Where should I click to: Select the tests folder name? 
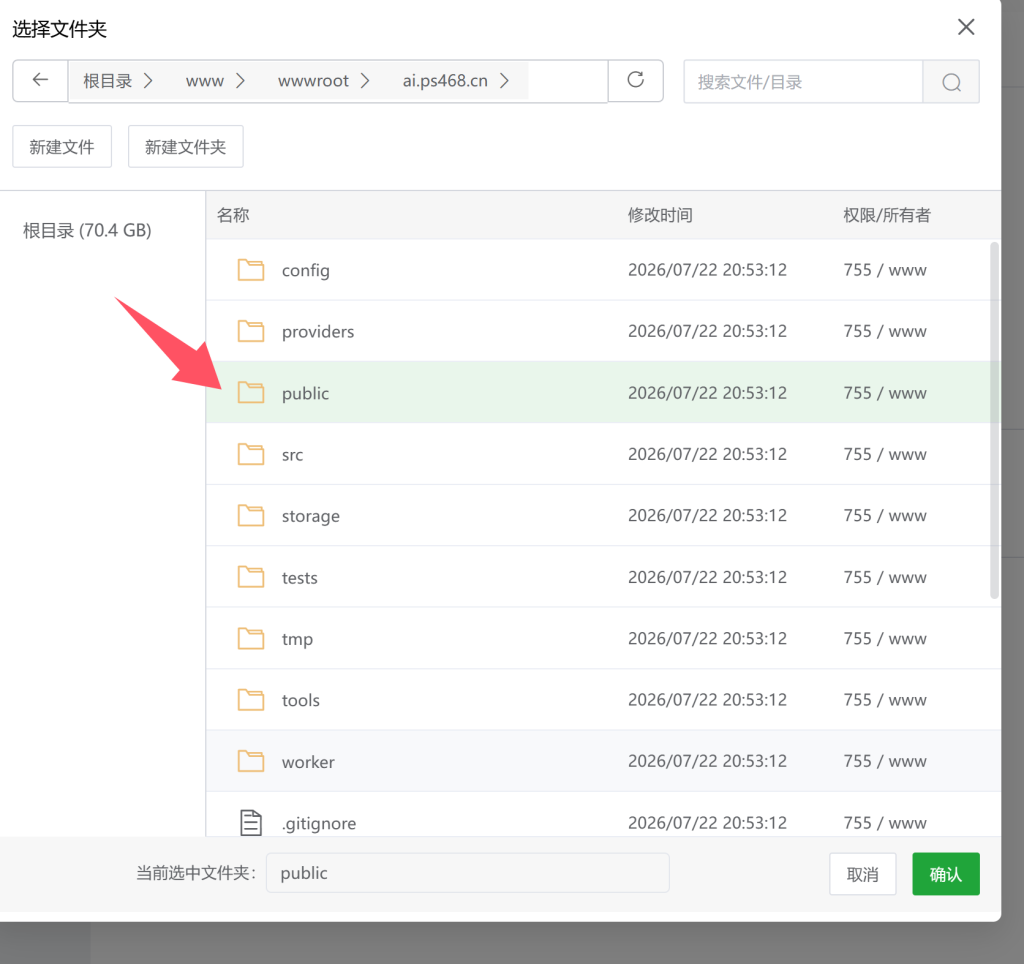coord(300,577)
